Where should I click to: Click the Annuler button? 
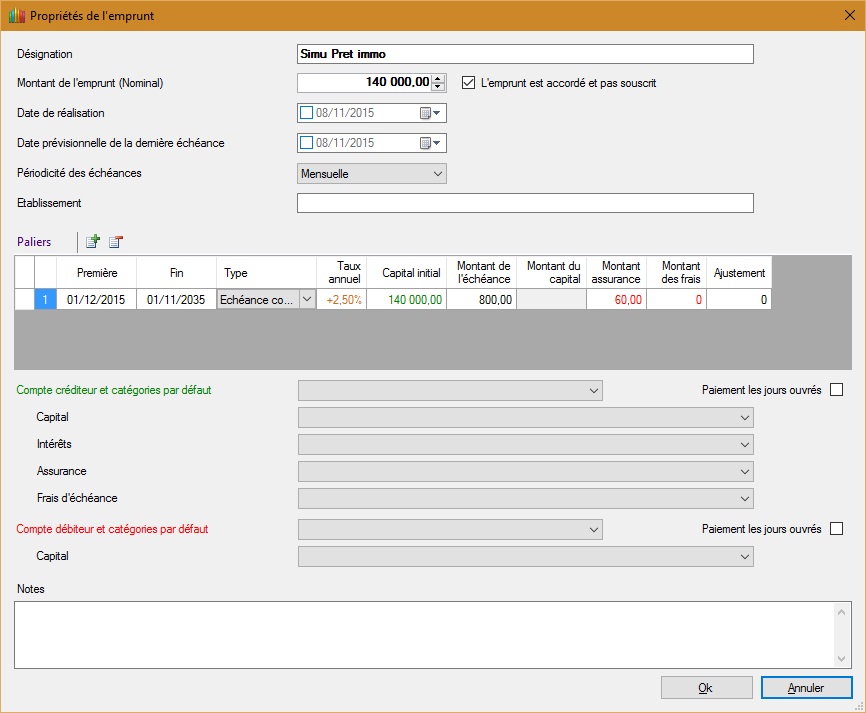[x=806, y=688]
